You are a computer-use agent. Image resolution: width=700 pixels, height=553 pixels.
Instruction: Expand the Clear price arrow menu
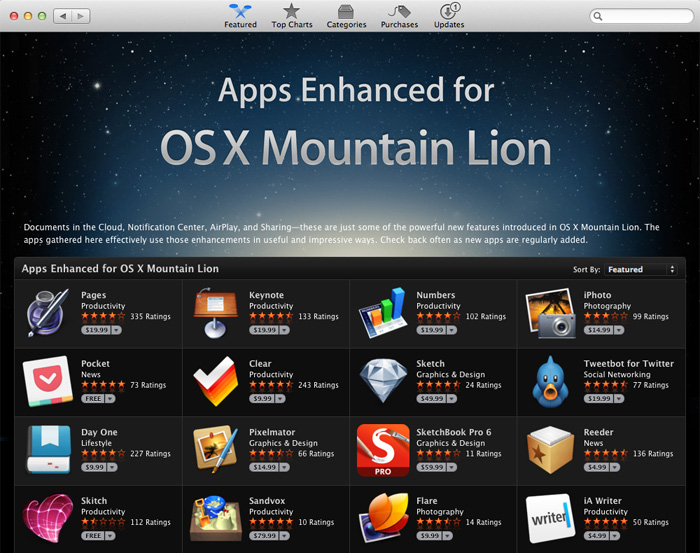click(280, 399)
